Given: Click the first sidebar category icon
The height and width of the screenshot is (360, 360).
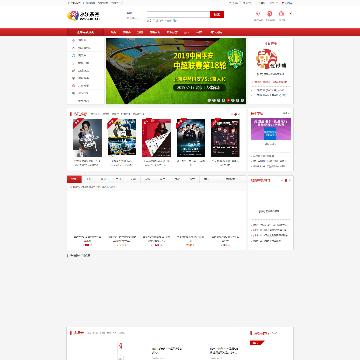Looking at the screenshot, I should 73,40.
